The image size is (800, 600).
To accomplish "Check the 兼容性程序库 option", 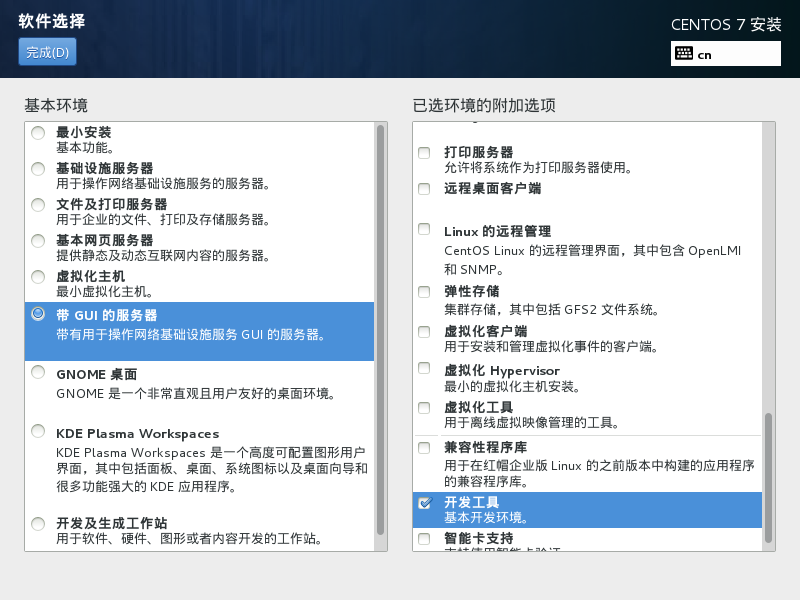I will (424, 448).
